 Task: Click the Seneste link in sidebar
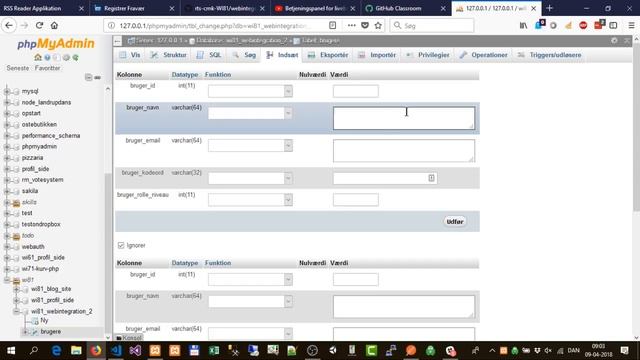click(18, 68)
